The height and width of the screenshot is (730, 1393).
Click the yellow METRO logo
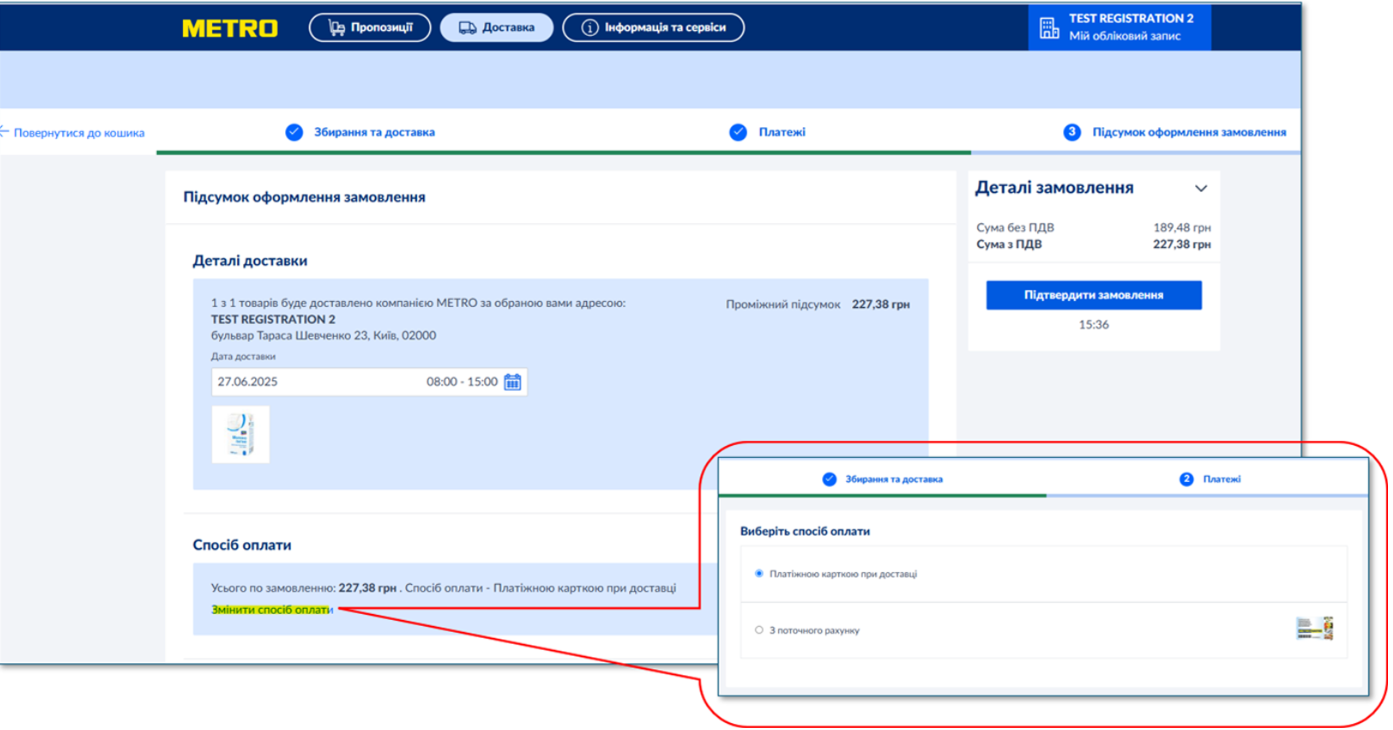[x=230, y=28]
